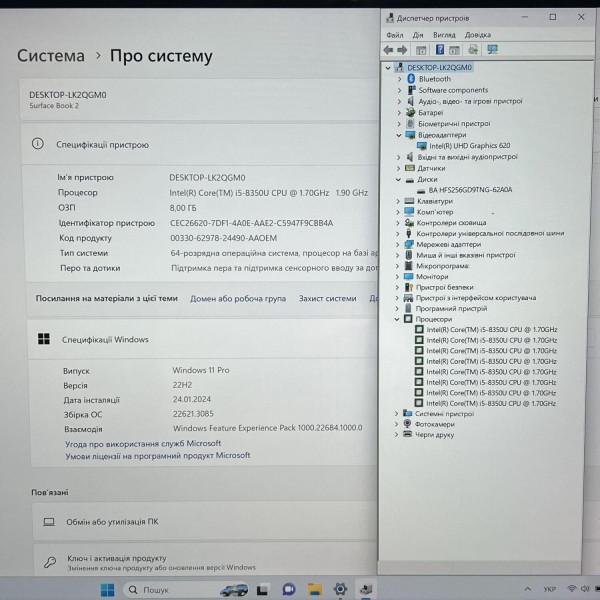
Task: Expand the Фотокамери category
Action: point(396,424)
